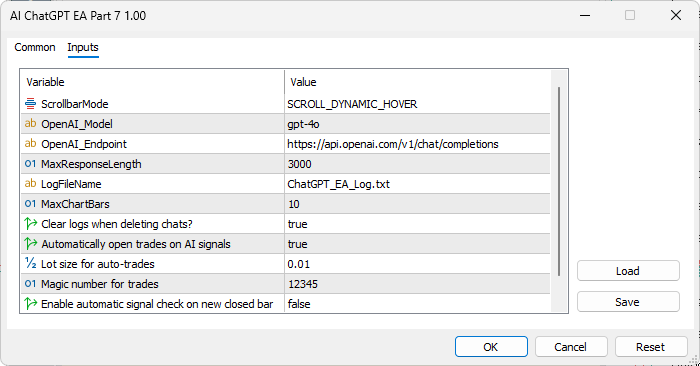Click the string icon beside OpenAI_Model
The height and width of the screenshot is (366, 700).
(x=30, y=124)
